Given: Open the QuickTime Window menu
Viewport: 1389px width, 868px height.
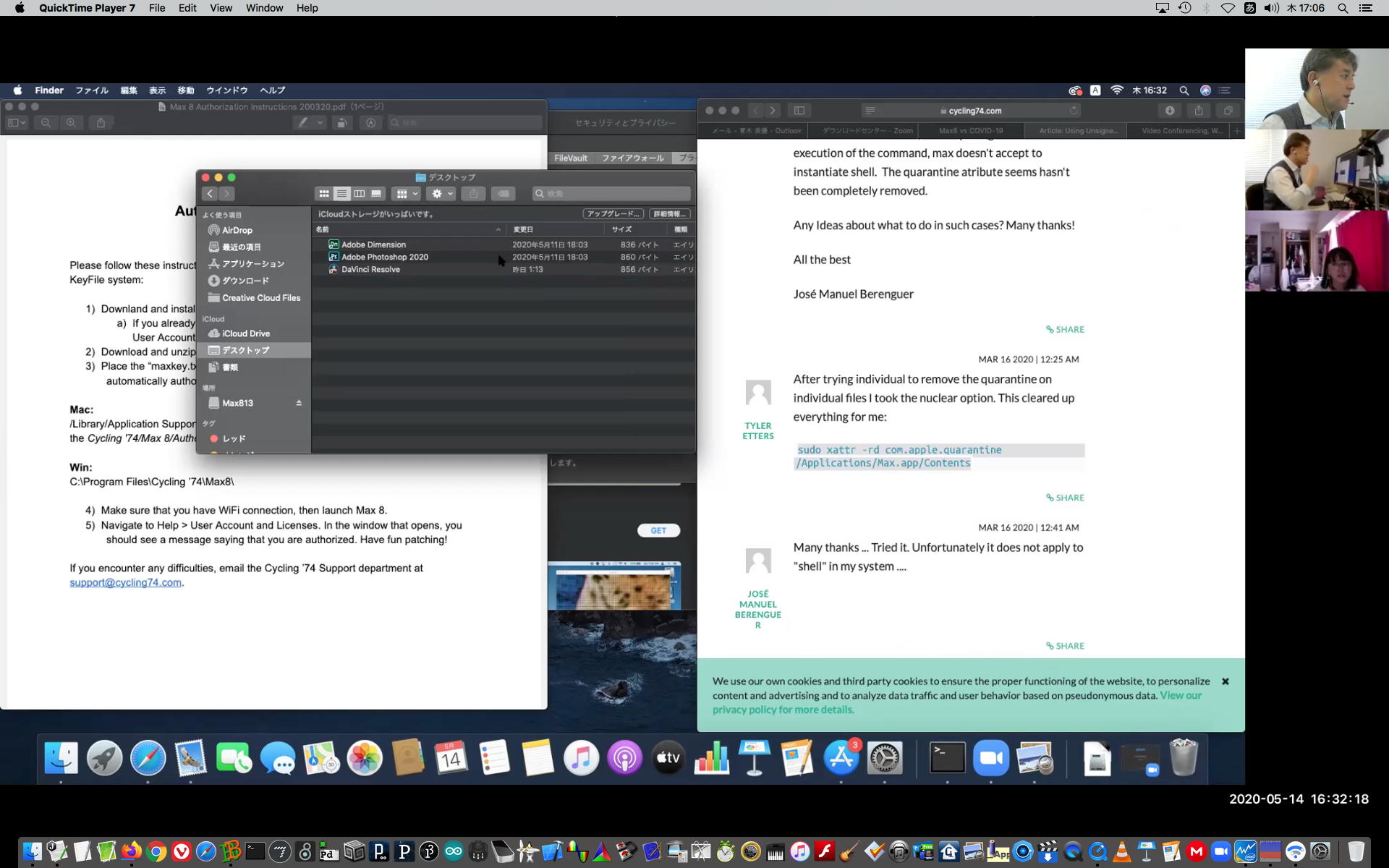Looking at the screenshot, I should point(264,8).
